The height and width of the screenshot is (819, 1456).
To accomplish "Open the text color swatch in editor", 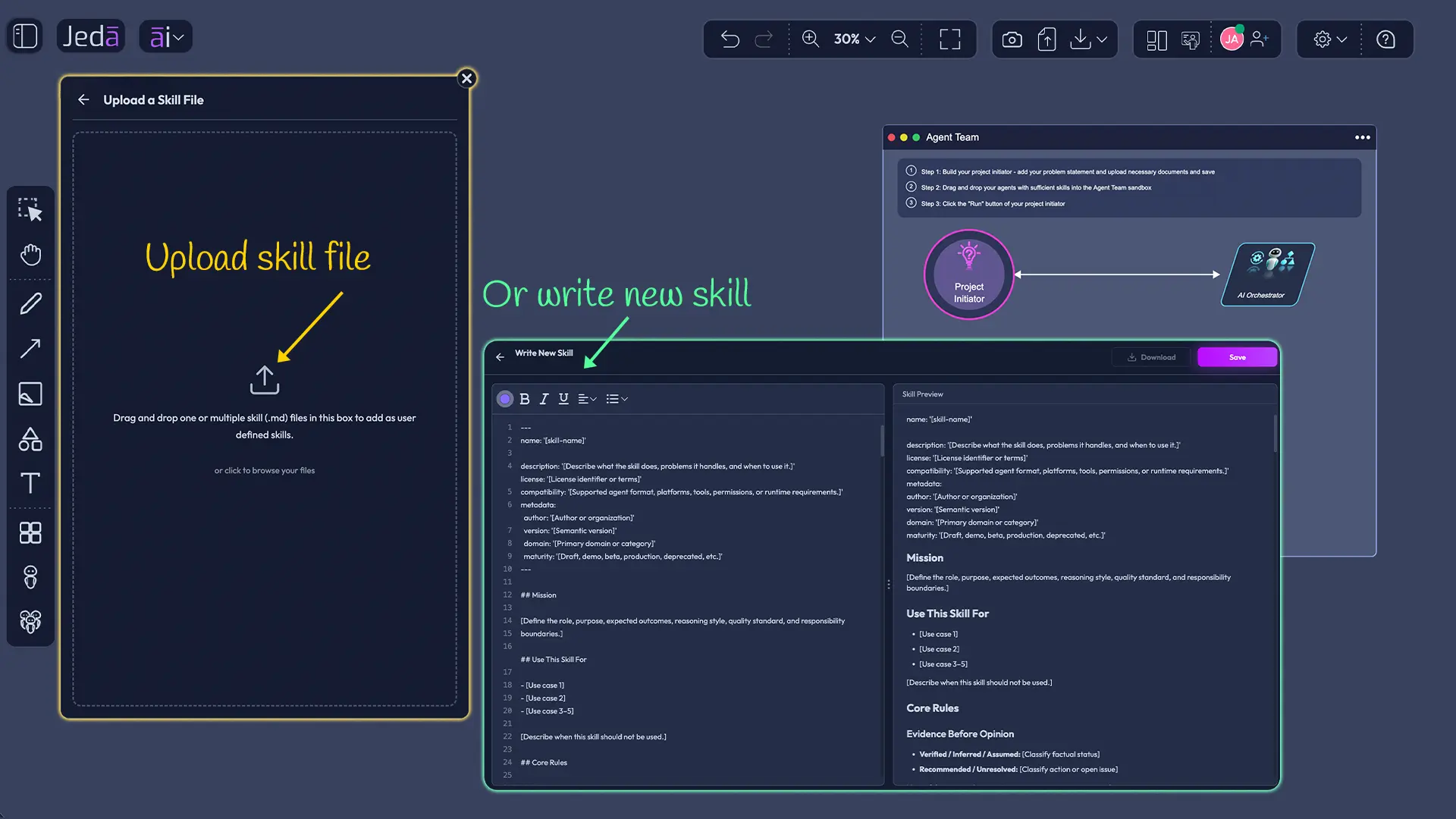I will coord(504,399).
